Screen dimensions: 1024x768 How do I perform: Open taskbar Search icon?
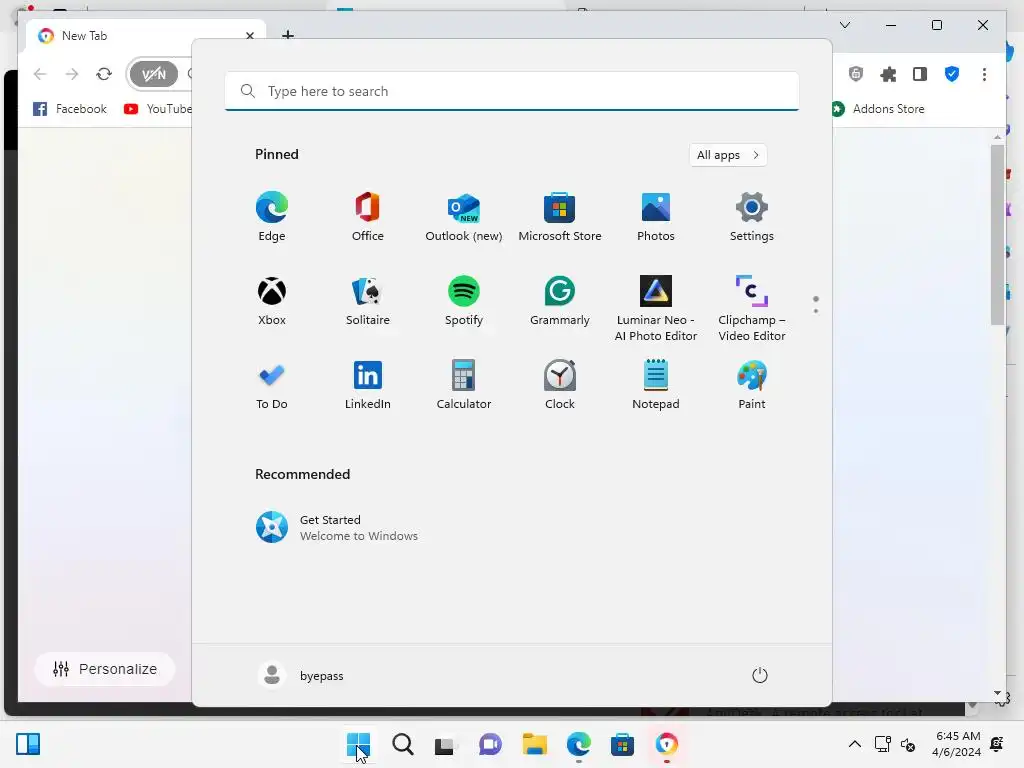click(403, 744)
